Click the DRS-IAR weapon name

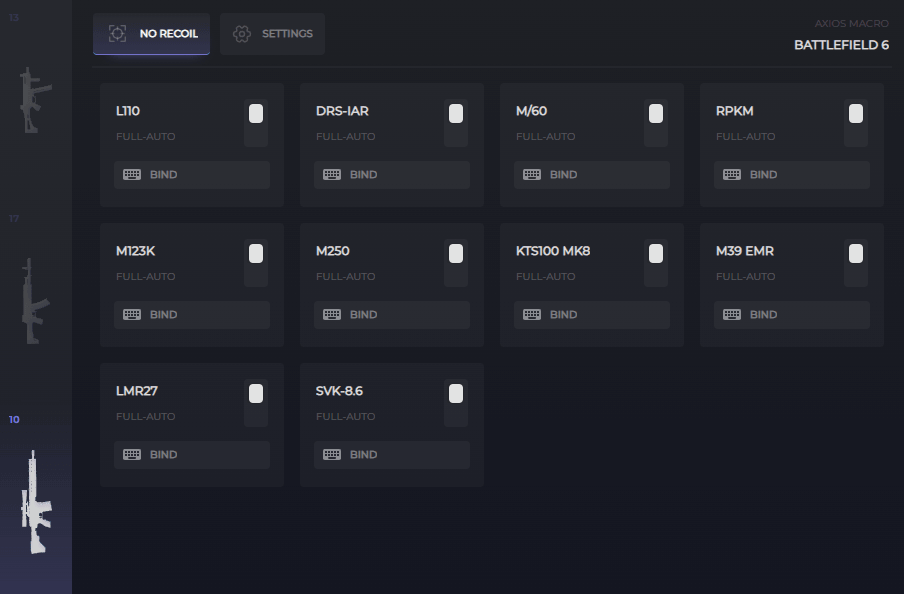342,111
